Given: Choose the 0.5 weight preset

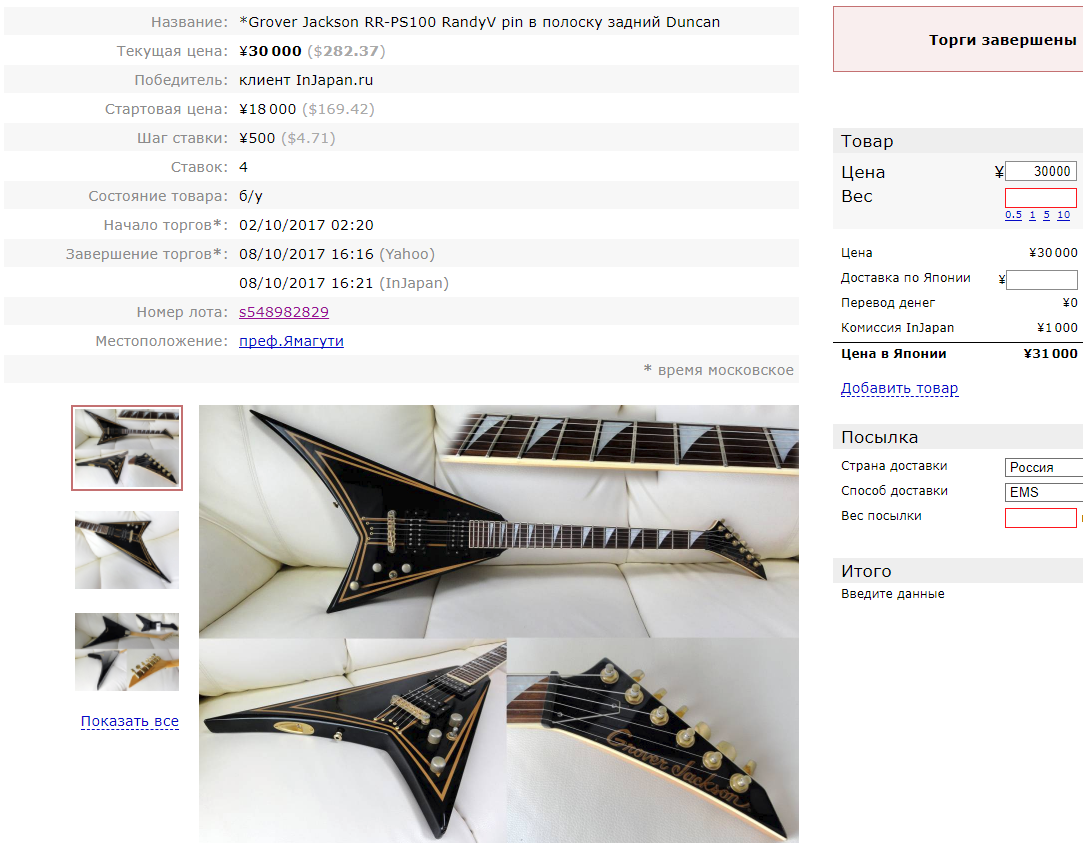Looking at the screenshot, I should (1013, 215).
